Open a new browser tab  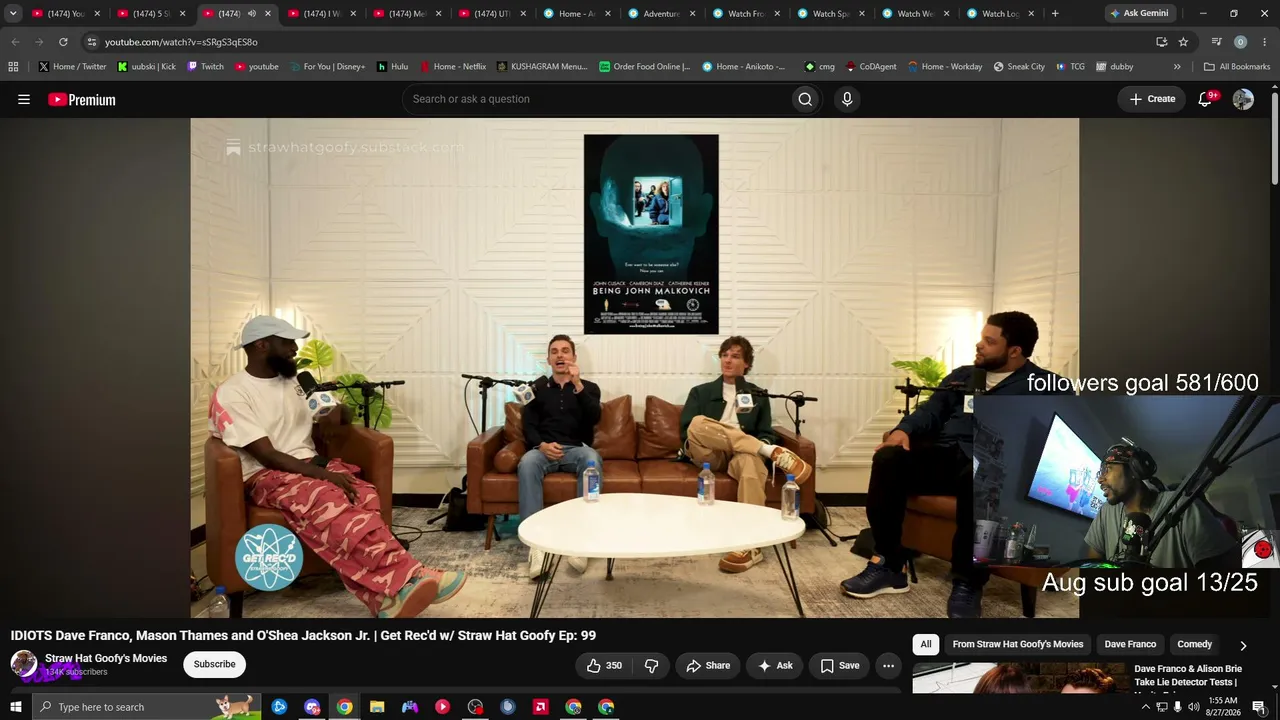pos(1055,14)
